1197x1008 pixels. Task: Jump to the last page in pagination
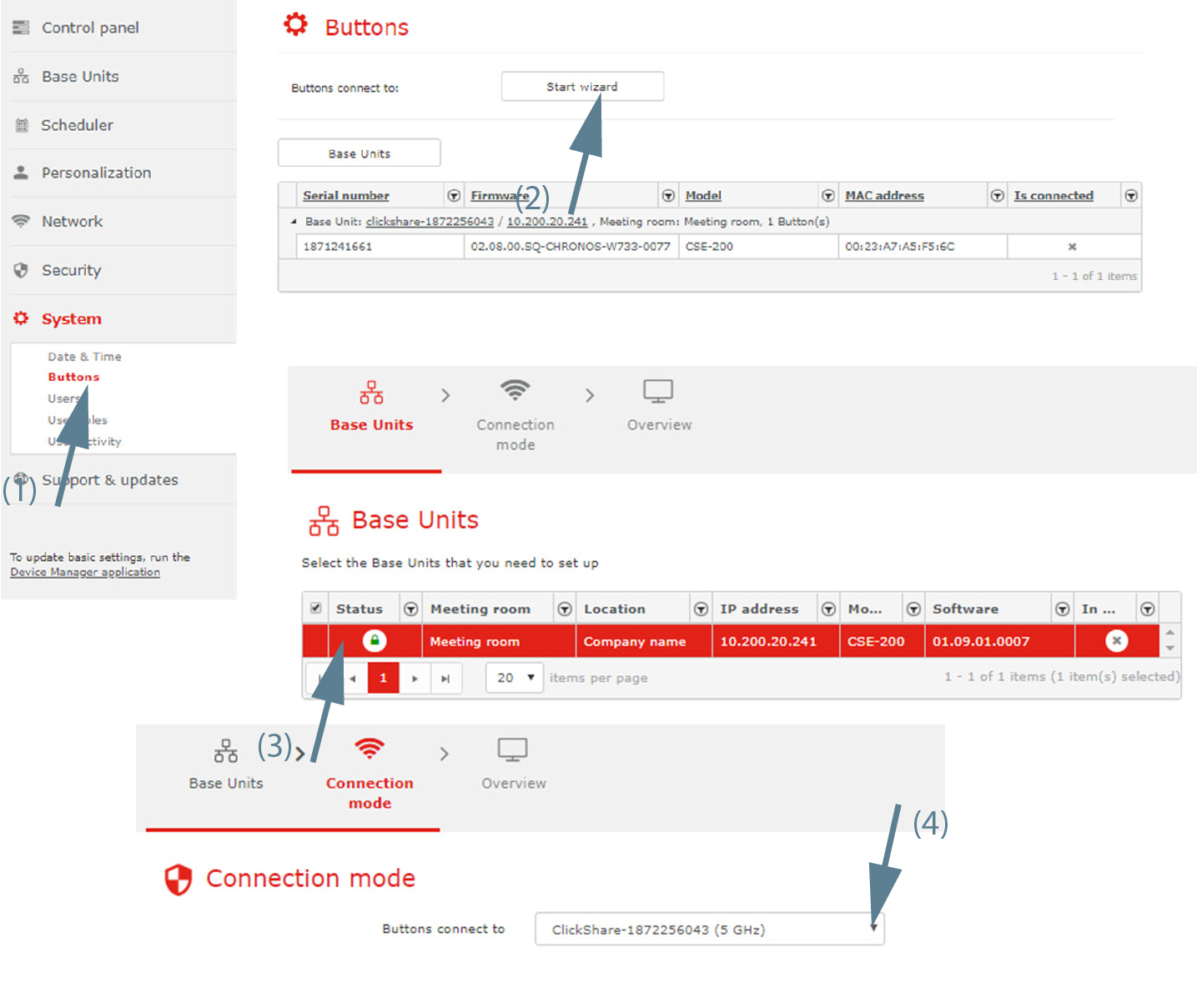[445, 678]
